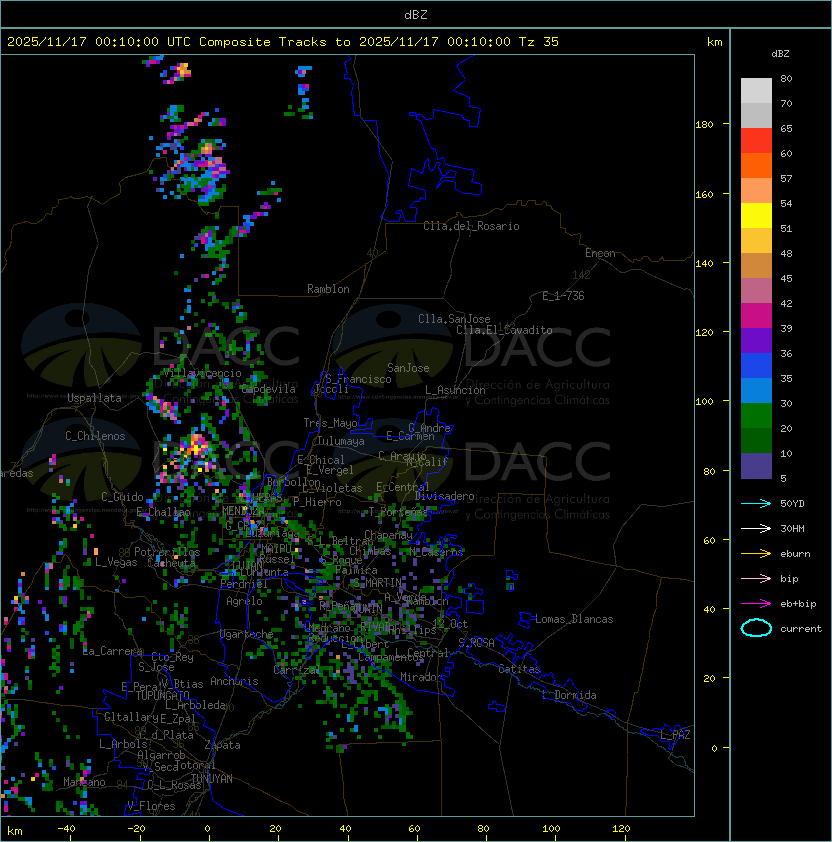Click the white 30HM arrow legend icon

pos(756,529)
